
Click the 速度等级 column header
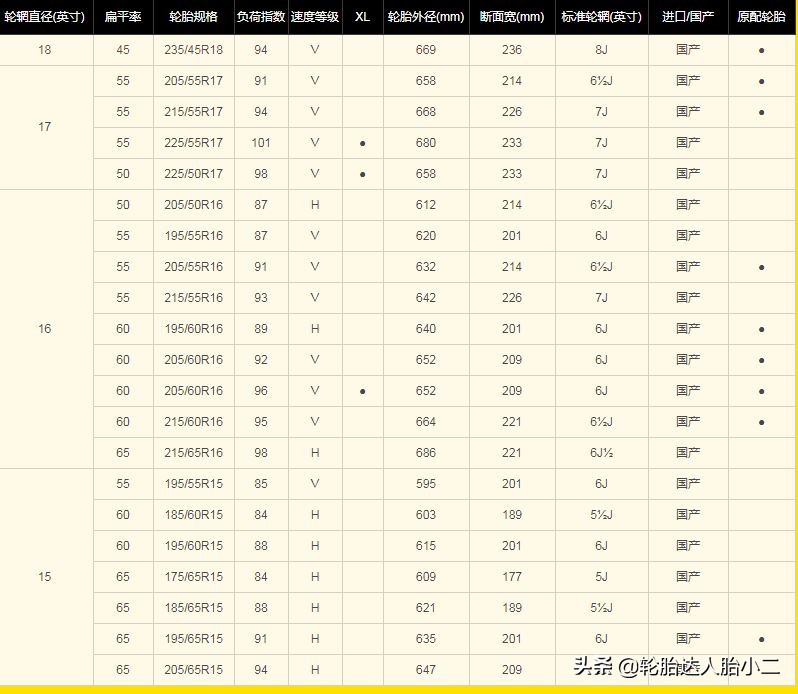[315, 17]
